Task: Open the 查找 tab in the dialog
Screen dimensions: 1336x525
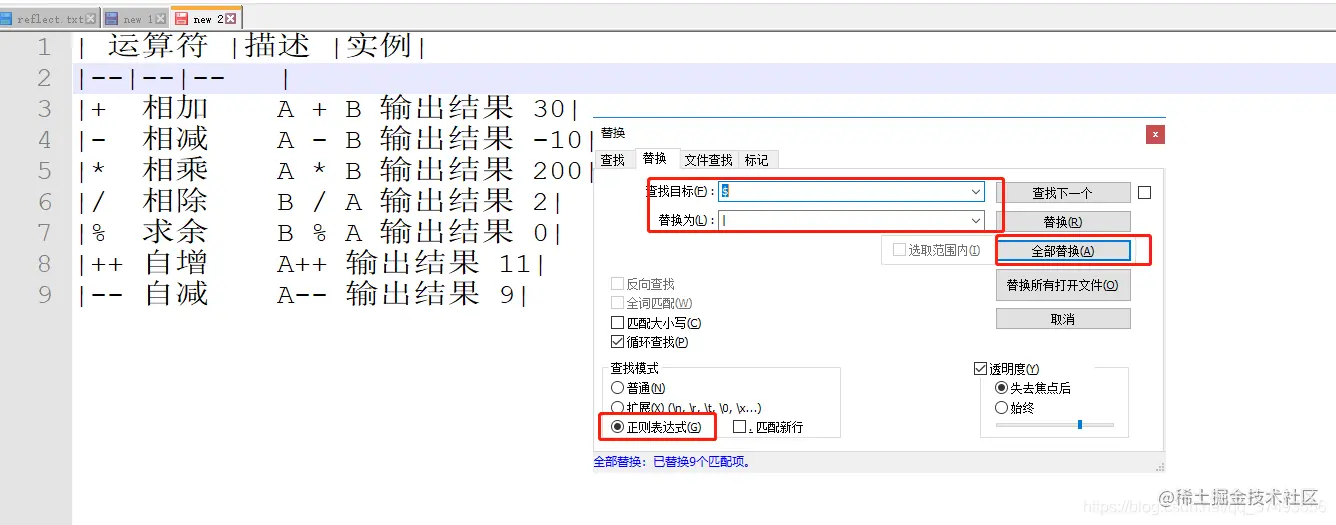Action: point(612,160)
